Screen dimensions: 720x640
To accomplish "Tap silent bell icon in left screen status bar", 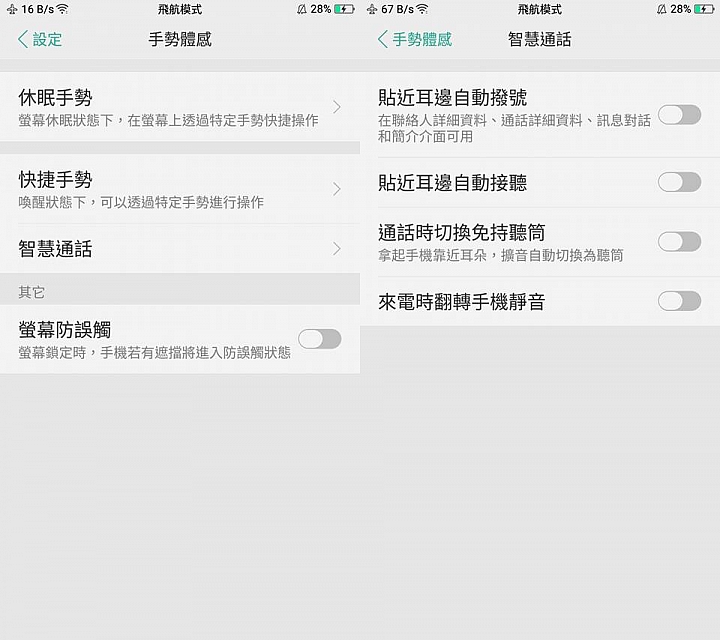I will pos(302,9).
